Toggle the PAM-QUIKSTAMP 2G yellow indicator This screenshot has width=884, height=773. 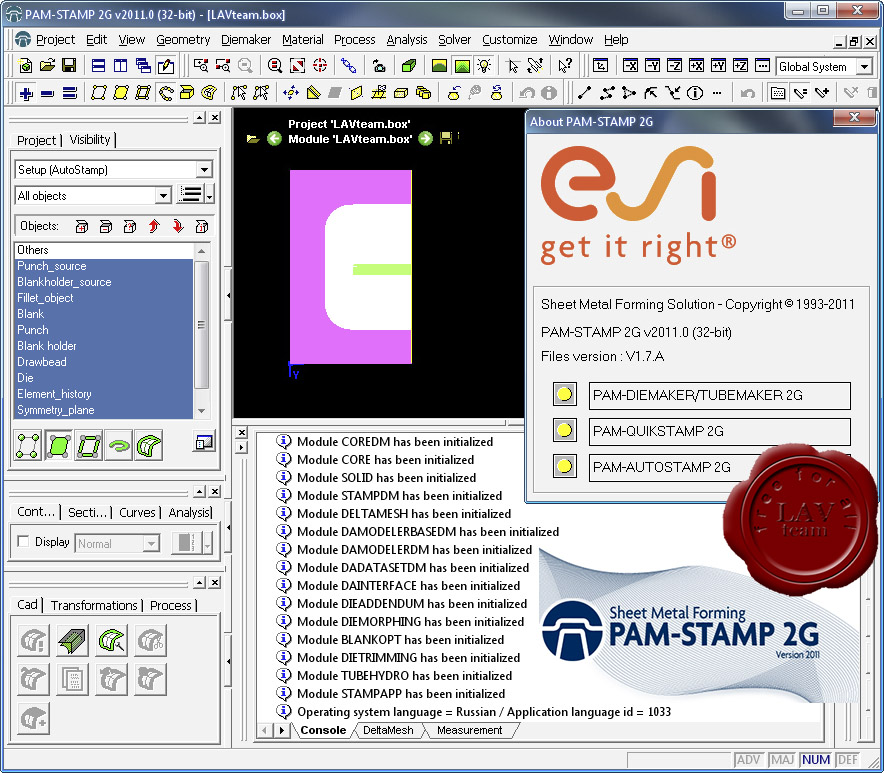point(564,430)
